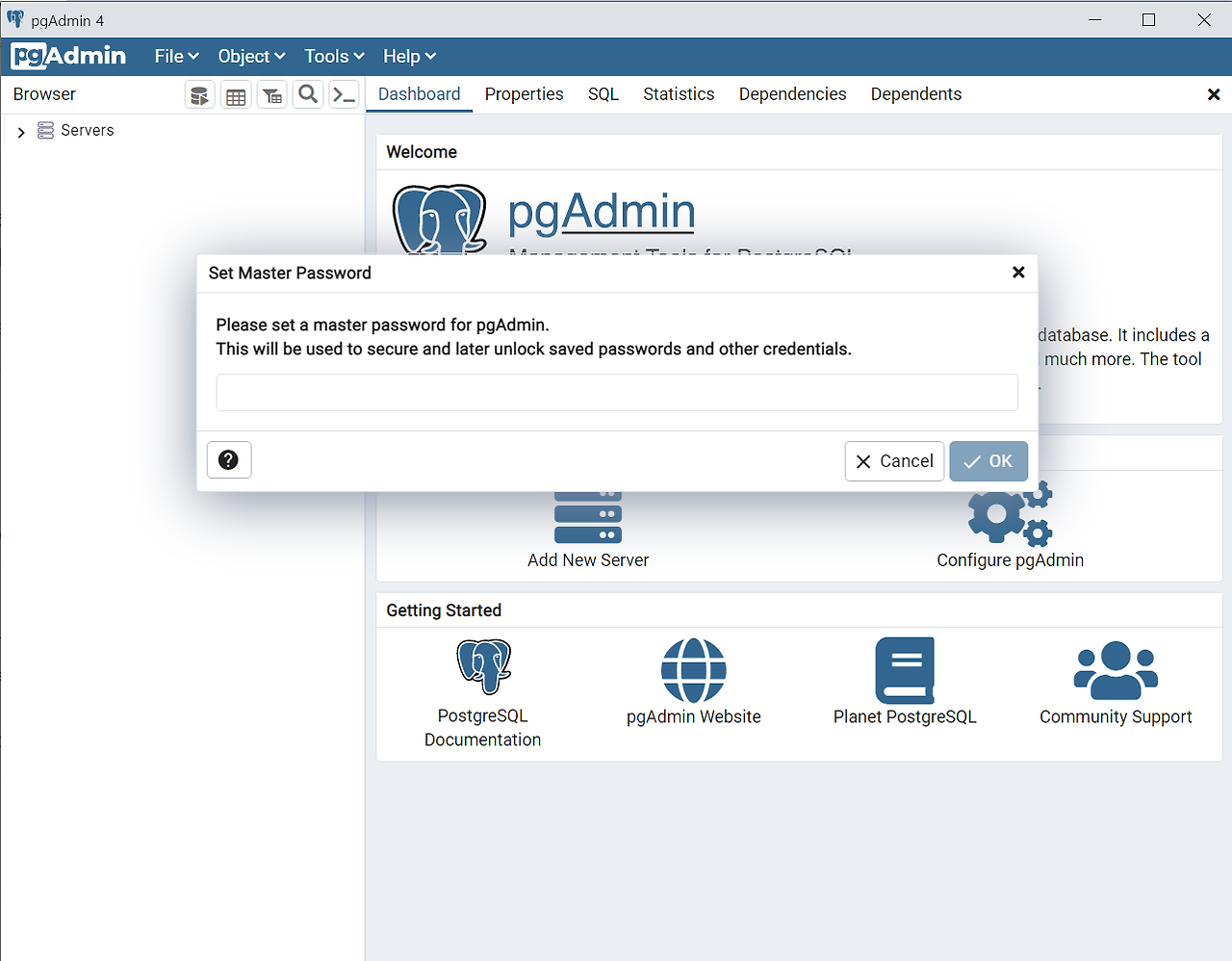Click the Welcome section heading

(422, 152)
